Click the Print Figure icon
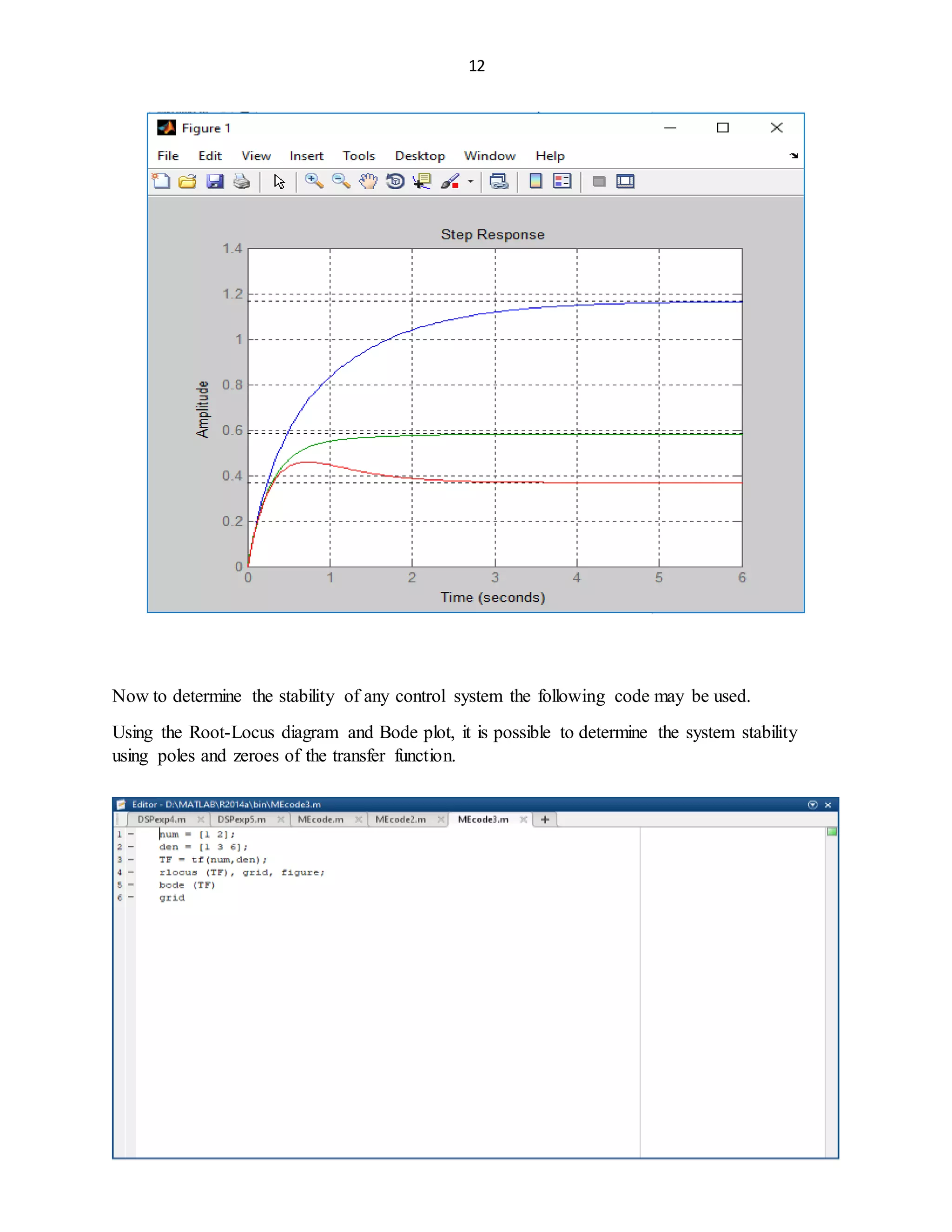952x1232 pixels. tap(241, 181)
